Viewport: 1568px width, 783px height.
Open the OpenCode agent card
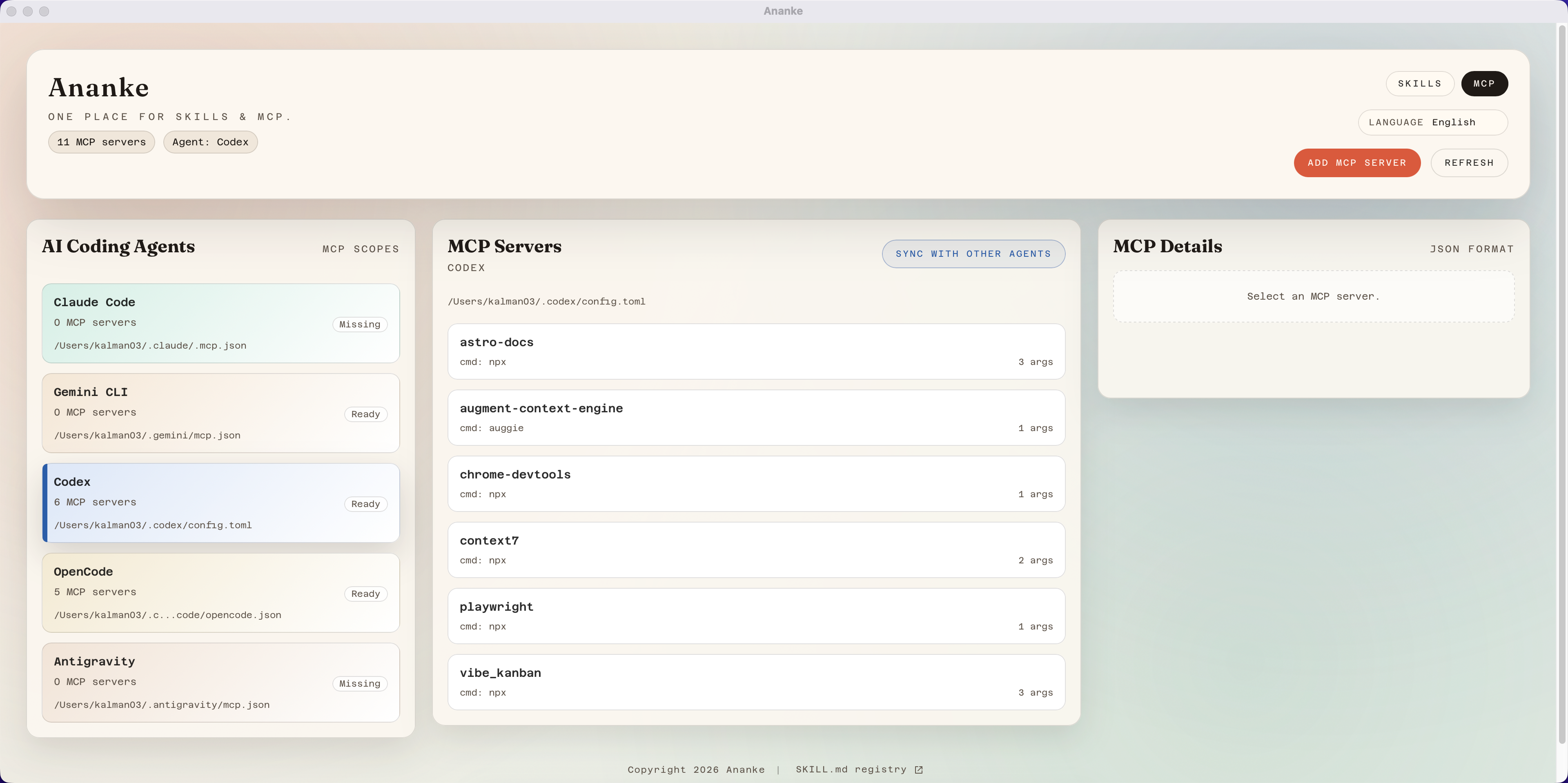click(x=220, y=593)
